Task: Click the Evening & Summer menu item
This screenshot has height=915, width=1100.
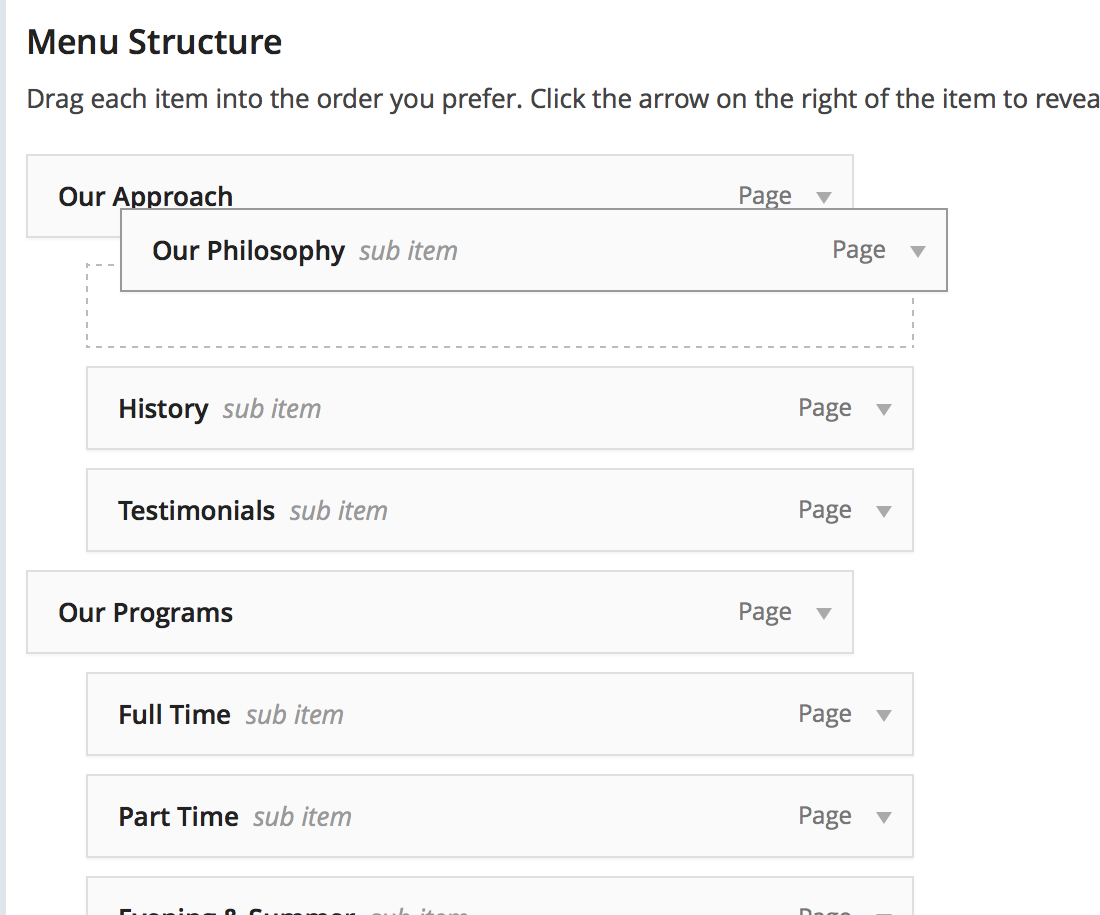Action: point(500,897)
